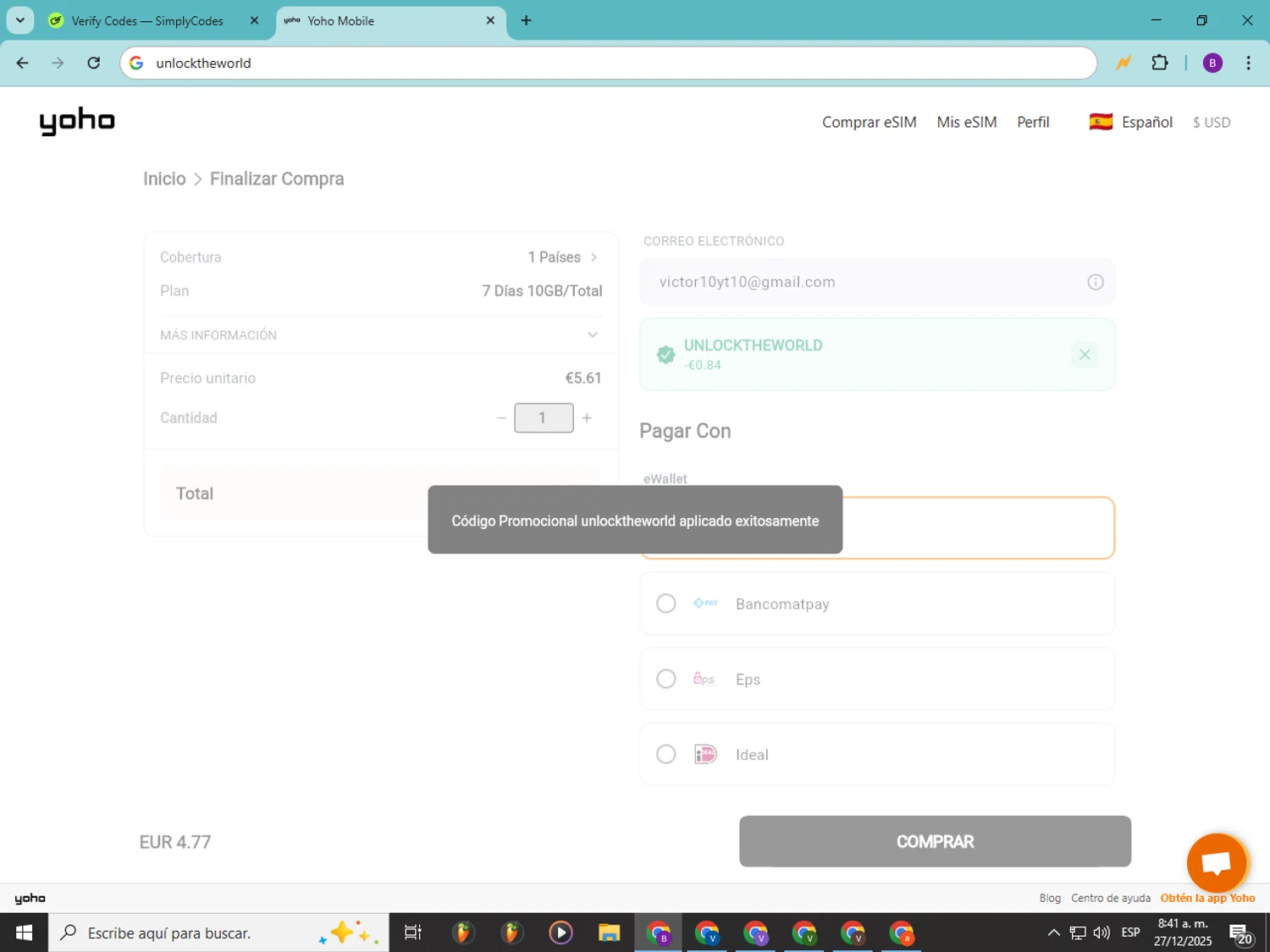The width and height of the screenshot is (1270, 952).
Task: Click the 7 Días 10GB/Total plan text
Action: (542, 291)
